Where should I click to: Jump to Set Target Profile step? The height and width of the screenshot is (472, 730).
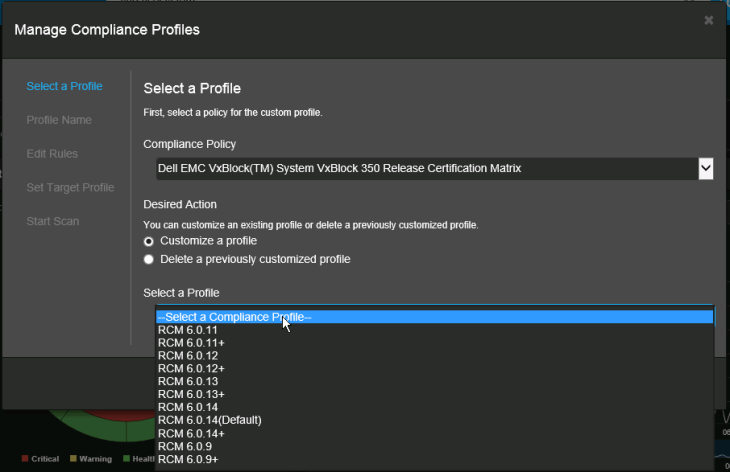[x=70, y=188]
